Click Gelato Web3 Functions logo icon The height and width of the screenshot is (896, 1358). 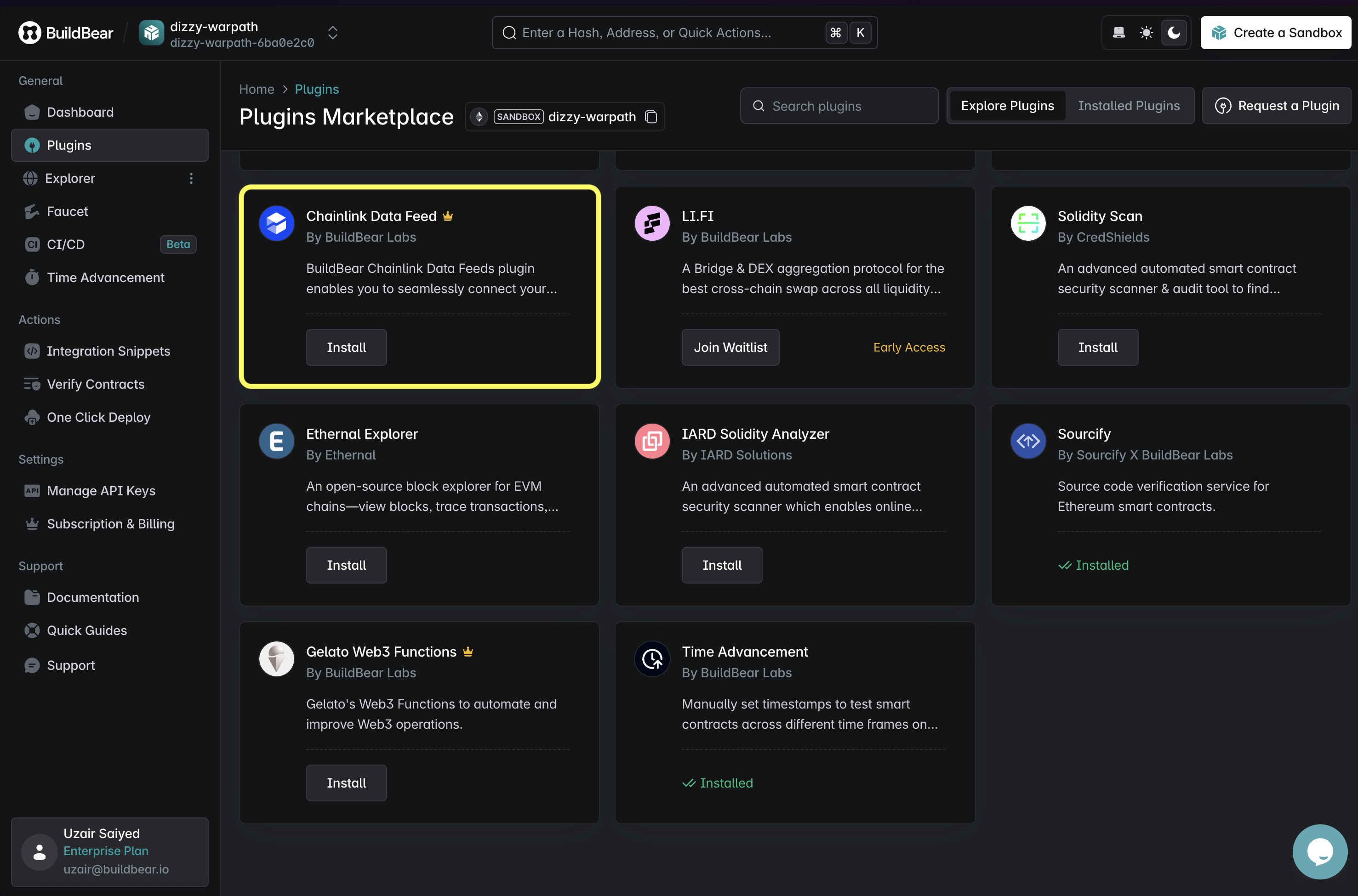tap(277, 659)
